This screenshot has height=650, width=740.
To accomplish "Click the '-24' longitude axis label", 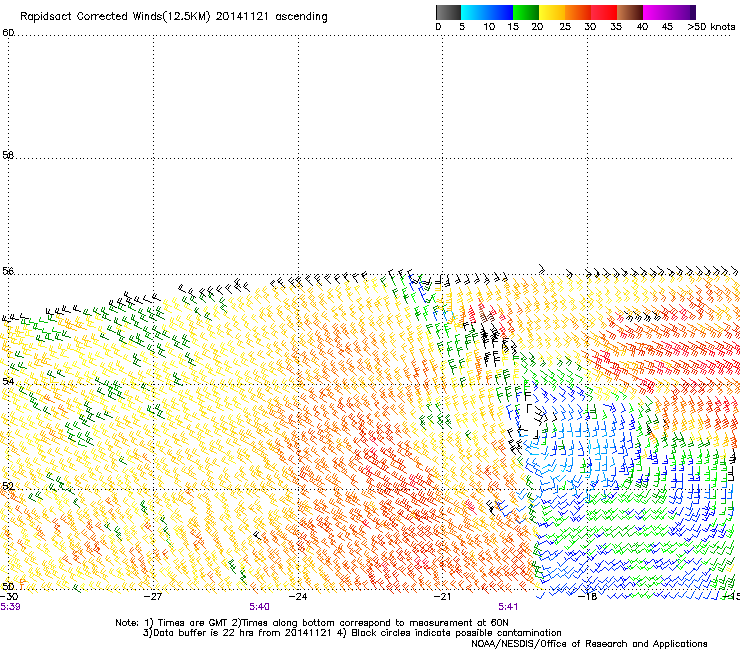I will tap(298, 596).
